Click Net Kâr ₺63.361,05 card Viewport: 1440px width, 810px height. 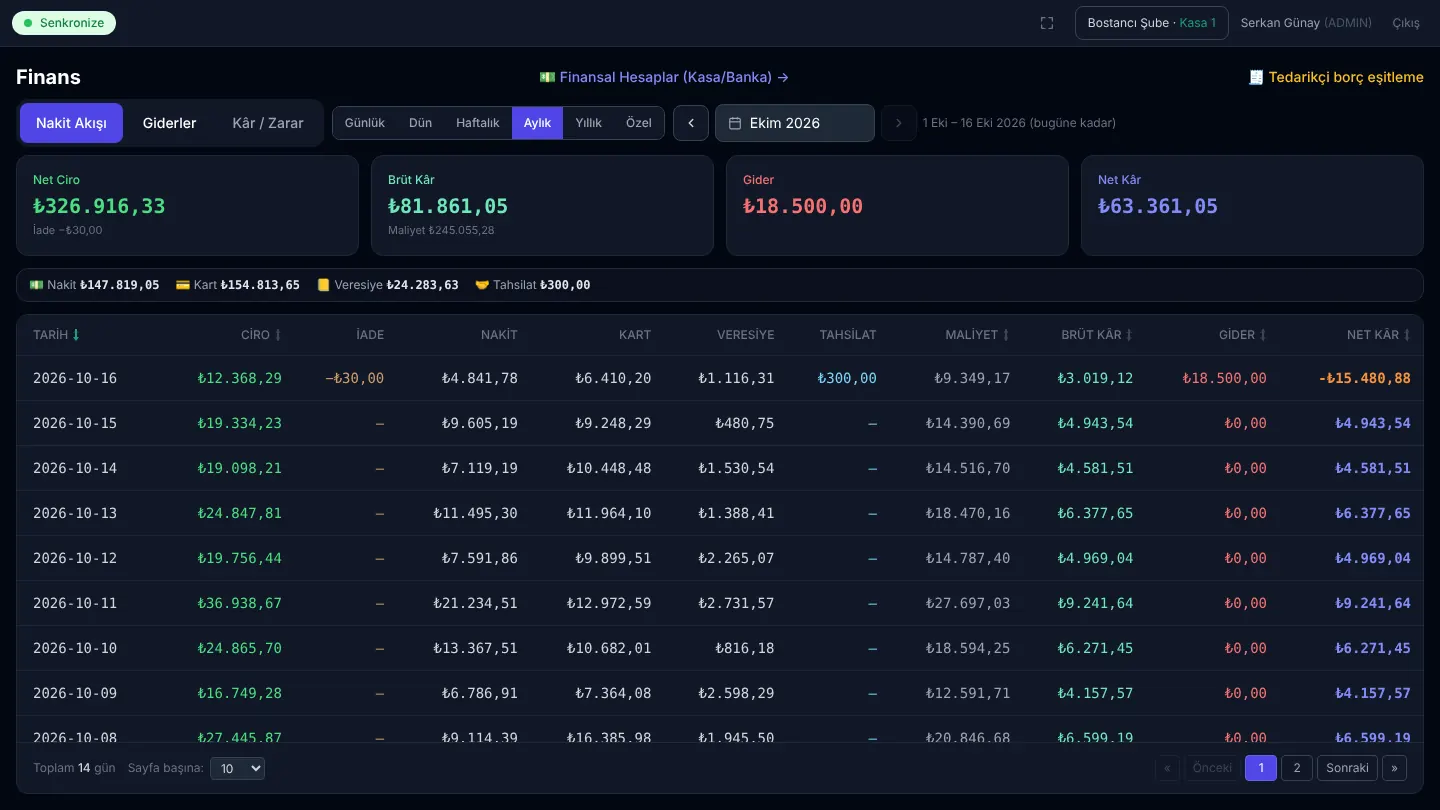point(1252,205)
